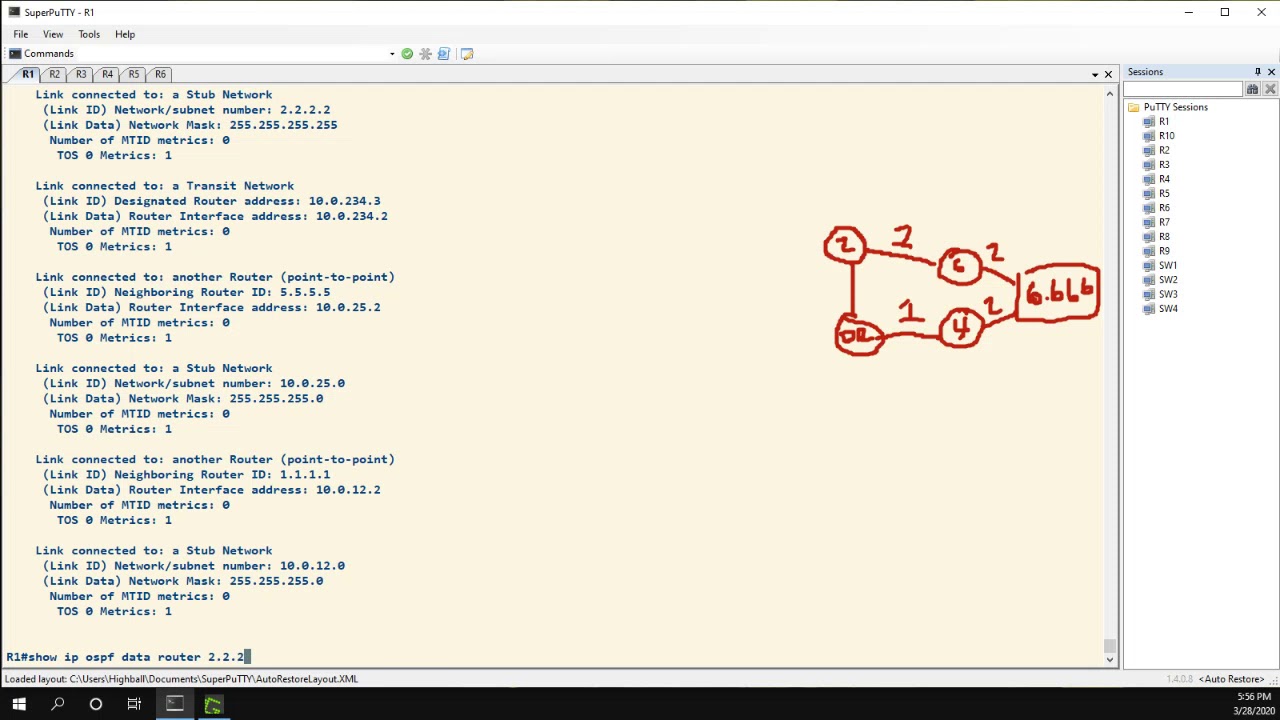The height and width of the screenshot is (720, 1280).
Task: Open the View menu
Action: [53, 34]
